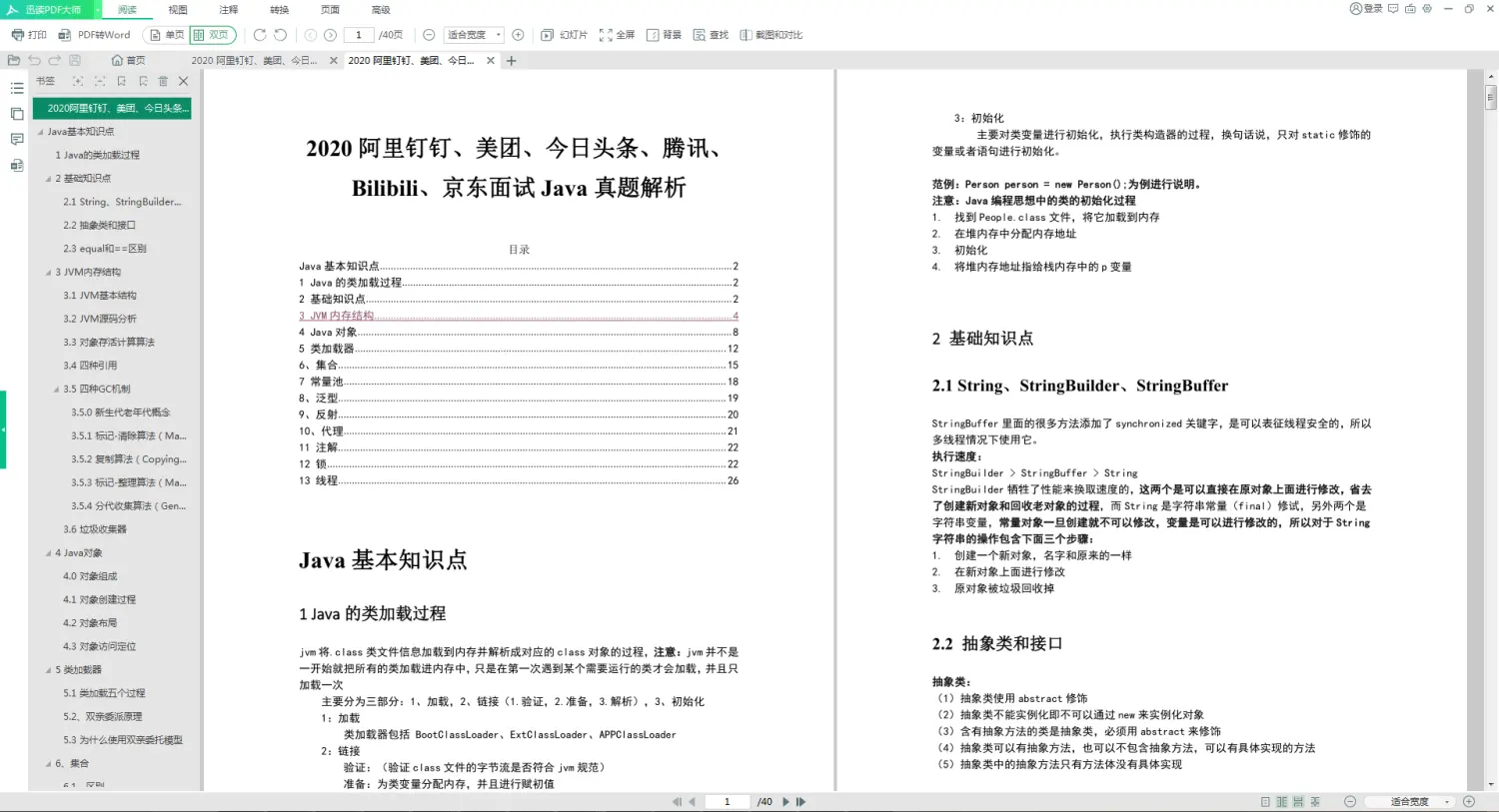Viewport: 1499px width, 812px height.
Task: Switch to the first document tab
Action: pyautogui.click(x=255, y=61)
